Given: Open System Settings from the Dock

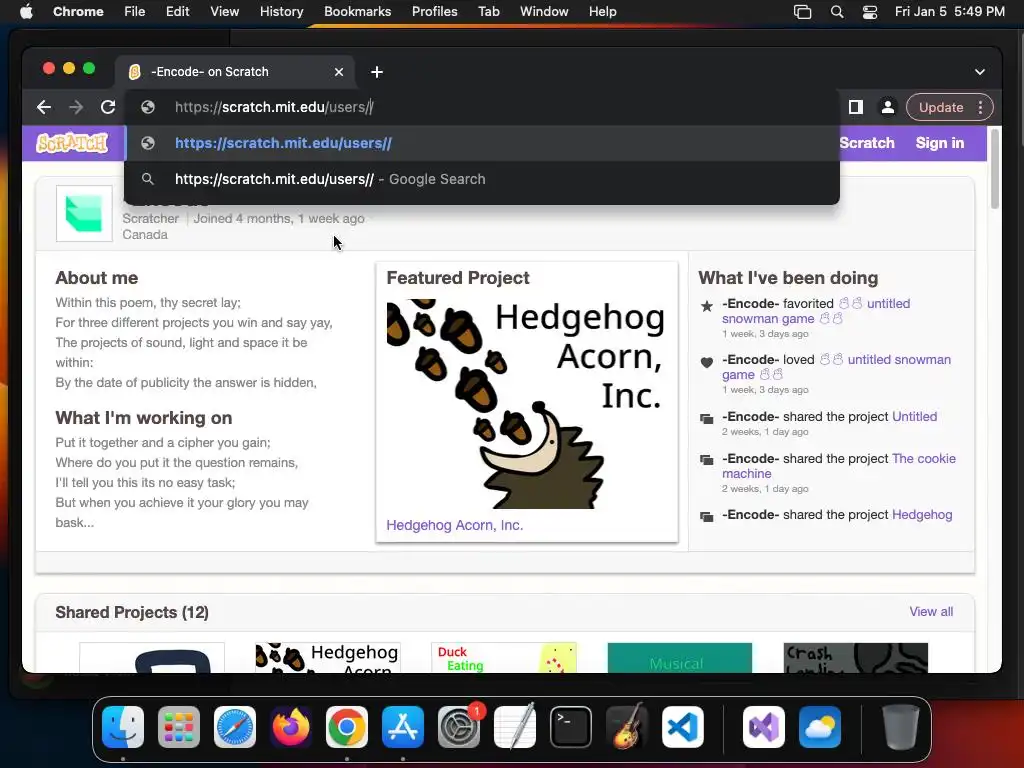Looking at the screenshot, I should coord(459,727).
